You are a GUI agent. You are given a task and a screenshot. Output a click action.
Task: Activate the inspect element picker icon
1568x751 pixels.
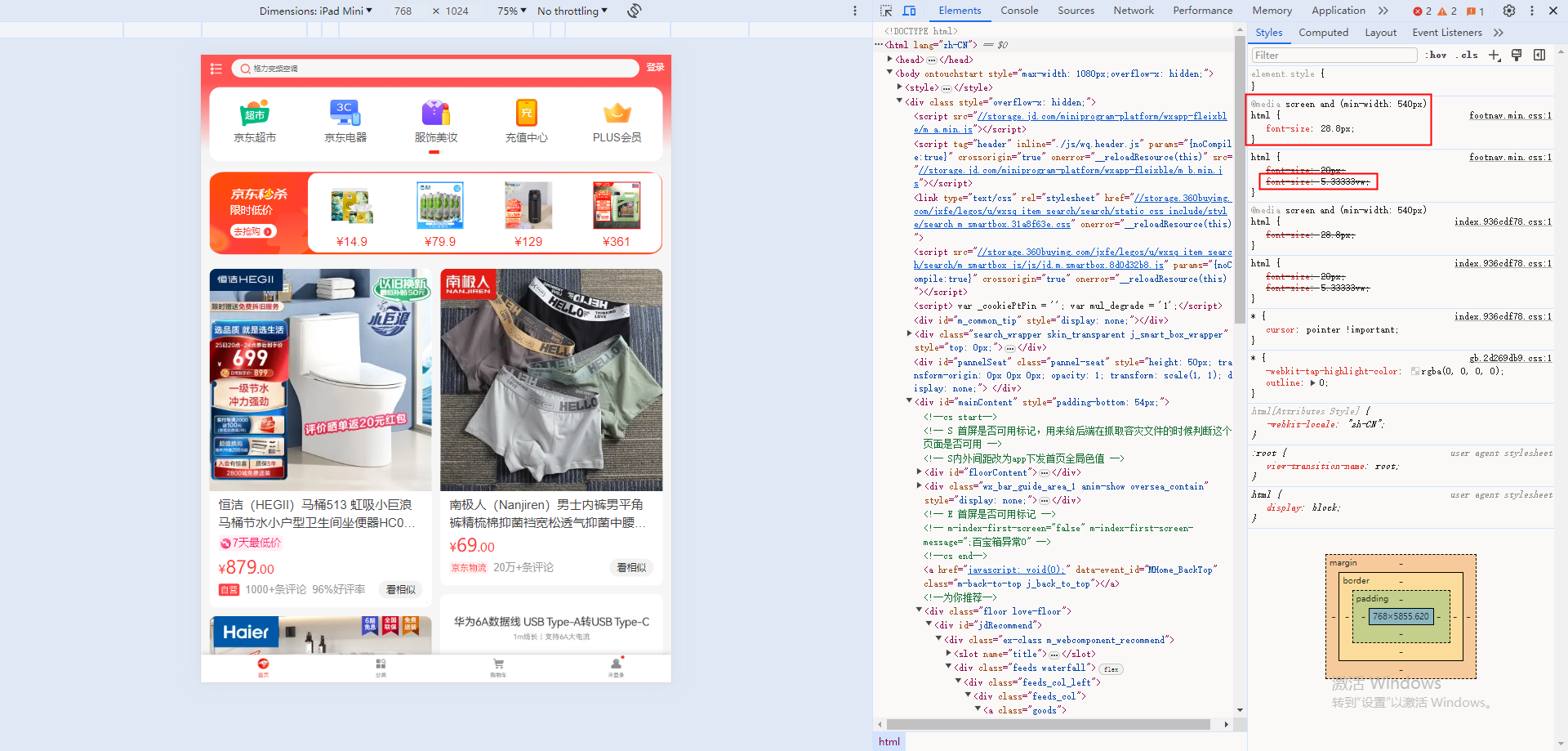tap(886, 11)
